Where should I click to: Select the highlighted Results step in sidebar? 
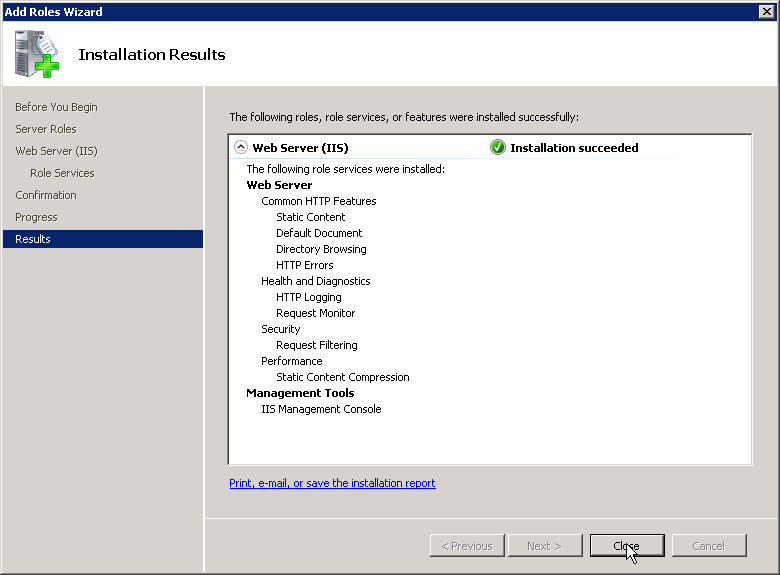103,239
